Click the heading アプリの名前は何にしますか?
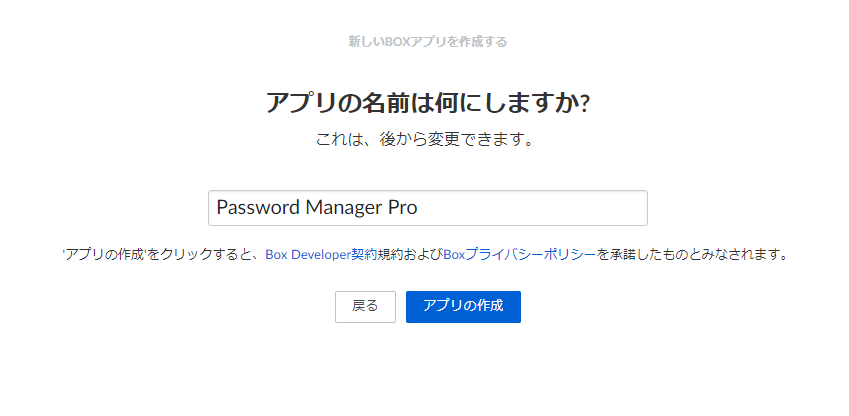Screen dimensions: 849x416 (427, 103)
